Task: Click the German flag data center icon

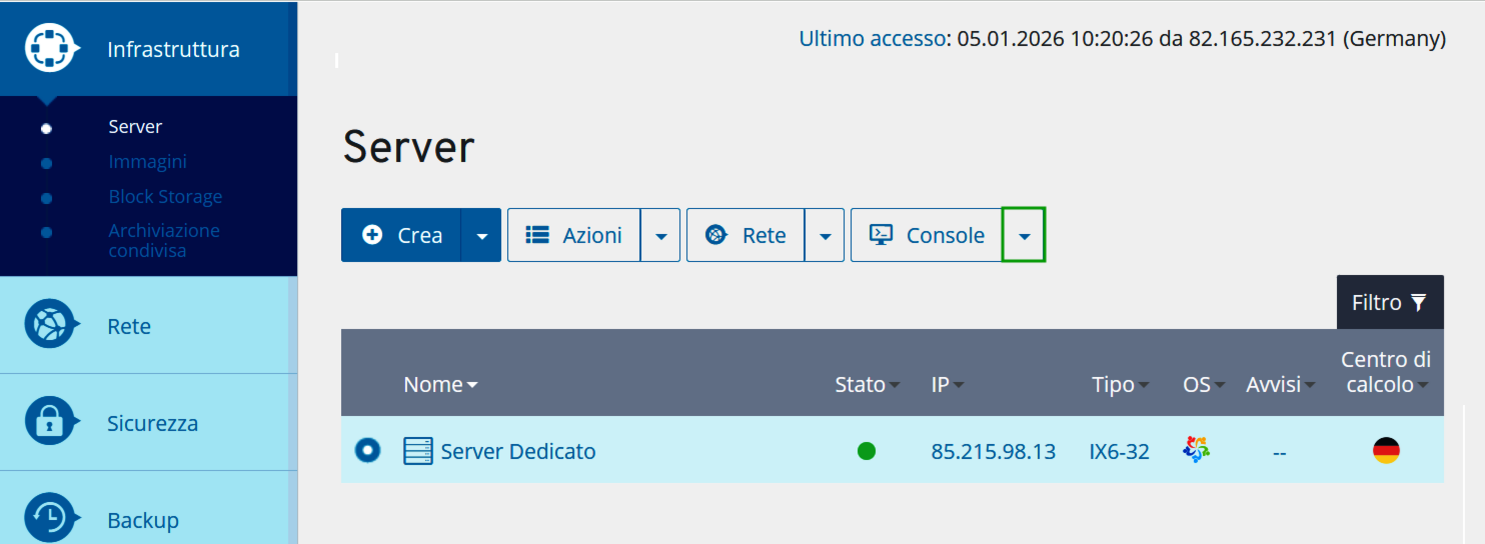Action: tap(1386, 451)
